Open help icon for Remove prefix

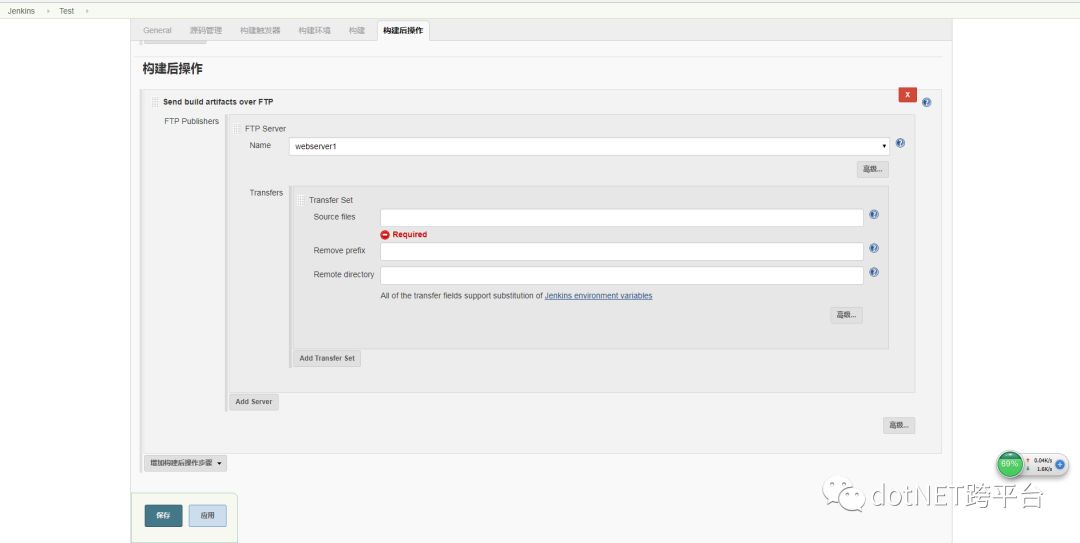tap(874, 248)
